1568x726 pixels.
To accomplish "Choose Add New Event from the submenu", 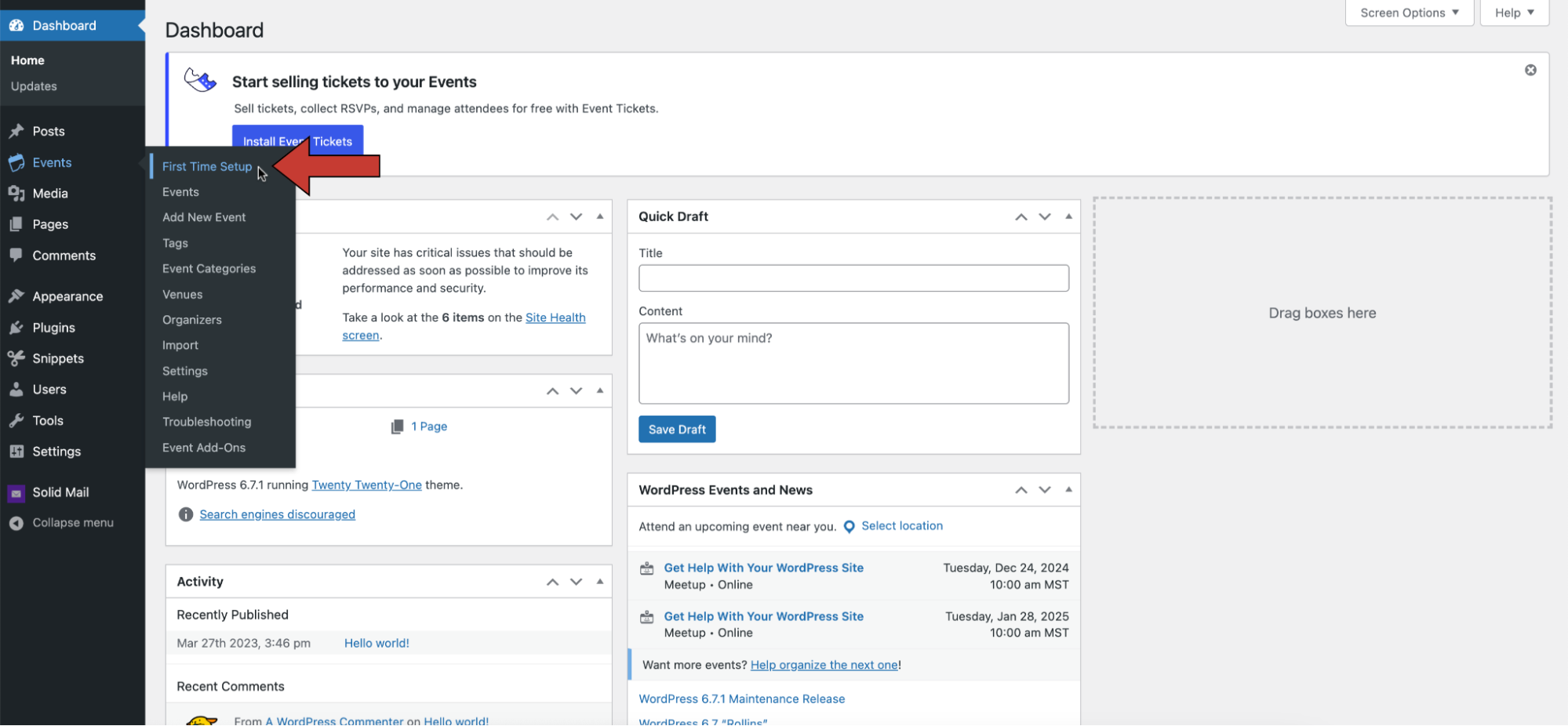I will point(204,217).
